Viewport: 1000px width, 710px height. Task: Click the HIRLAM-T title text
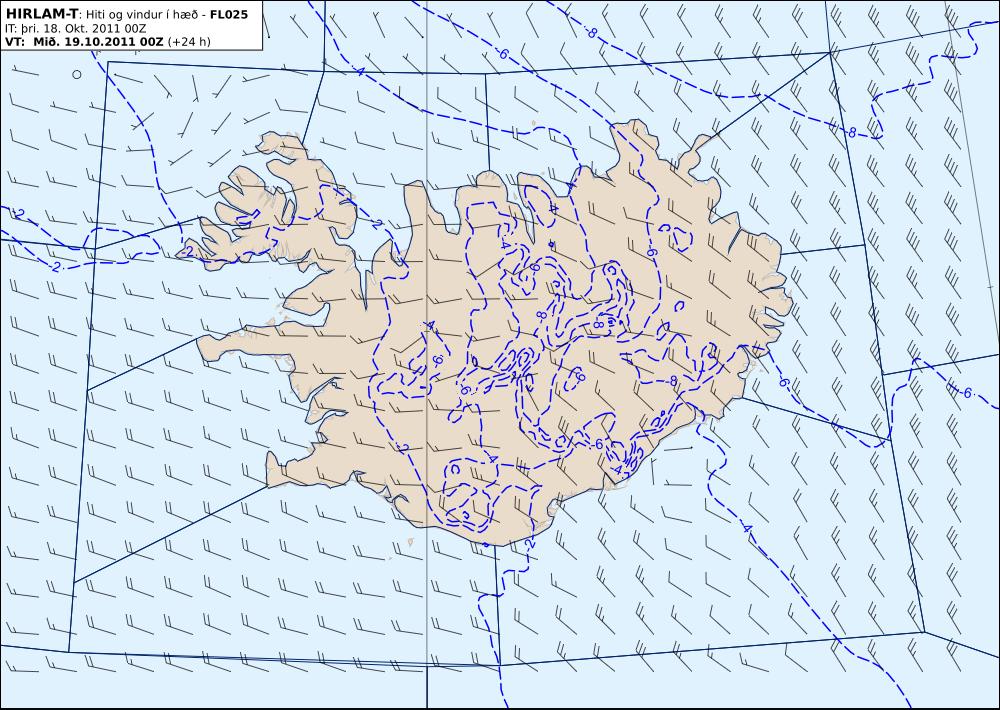pos(41,14)
